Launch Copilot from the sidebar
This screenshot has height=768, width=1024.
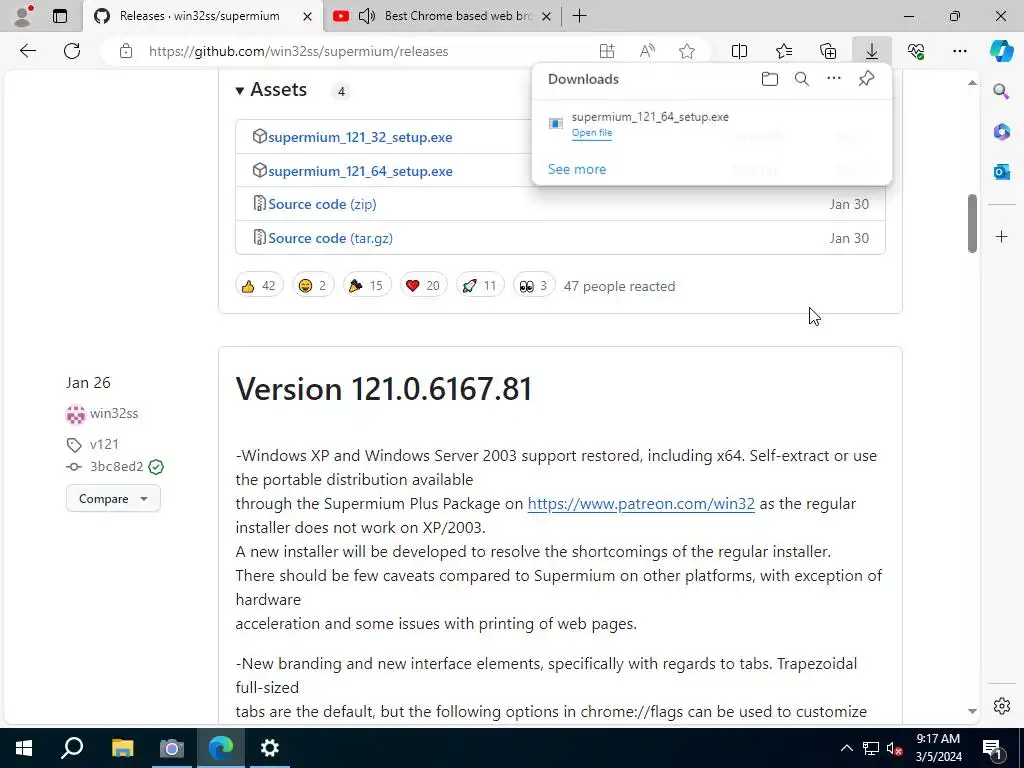pyautogui.click(x=1002, y=51)
